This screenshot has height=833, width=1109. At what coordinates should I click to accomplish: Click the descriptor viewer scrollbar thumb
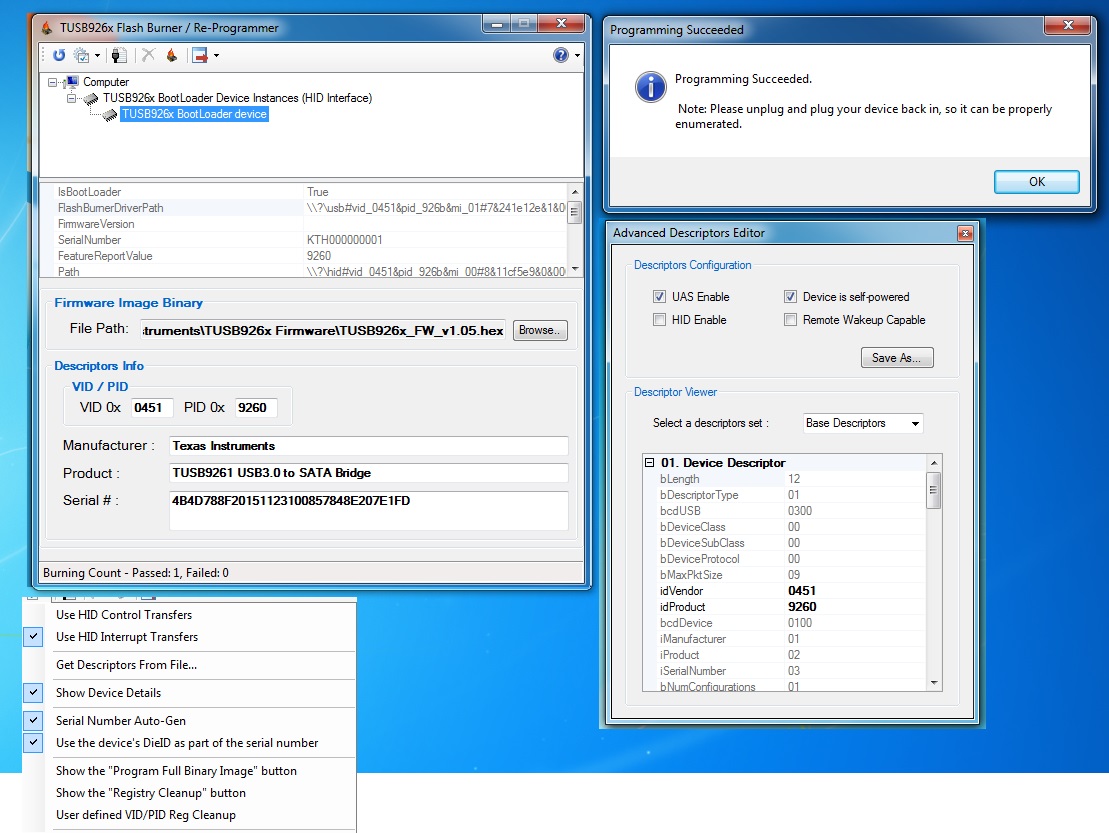(934, 489)
